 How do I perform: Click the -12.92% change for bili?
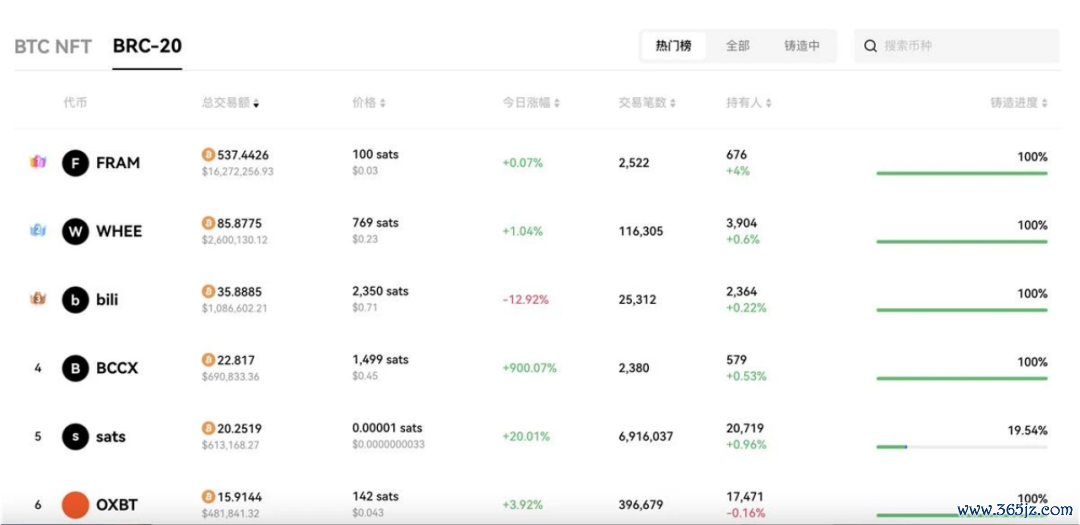coord(526,300)
